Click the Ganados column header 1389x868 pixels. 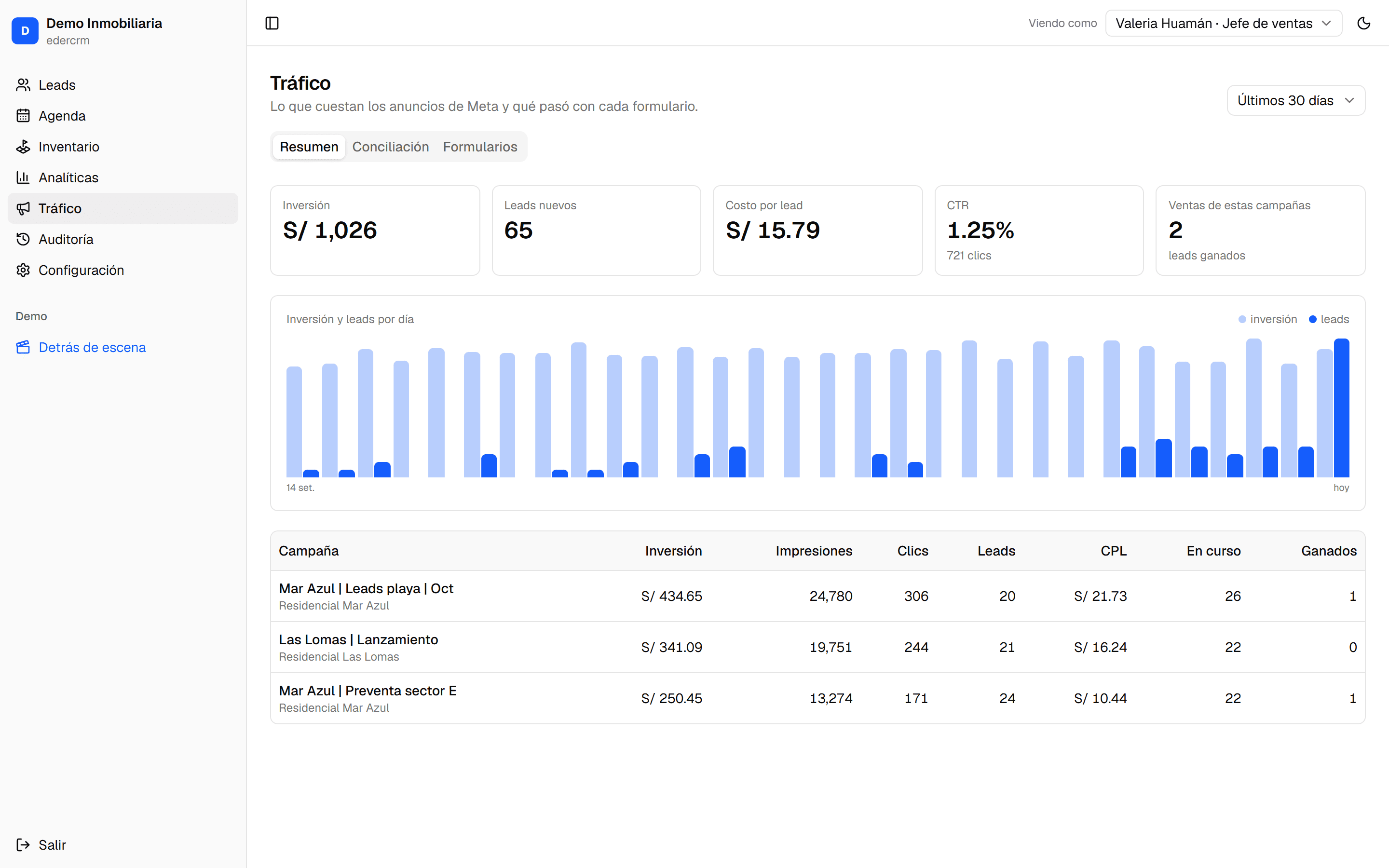[x=1329, y=551]
